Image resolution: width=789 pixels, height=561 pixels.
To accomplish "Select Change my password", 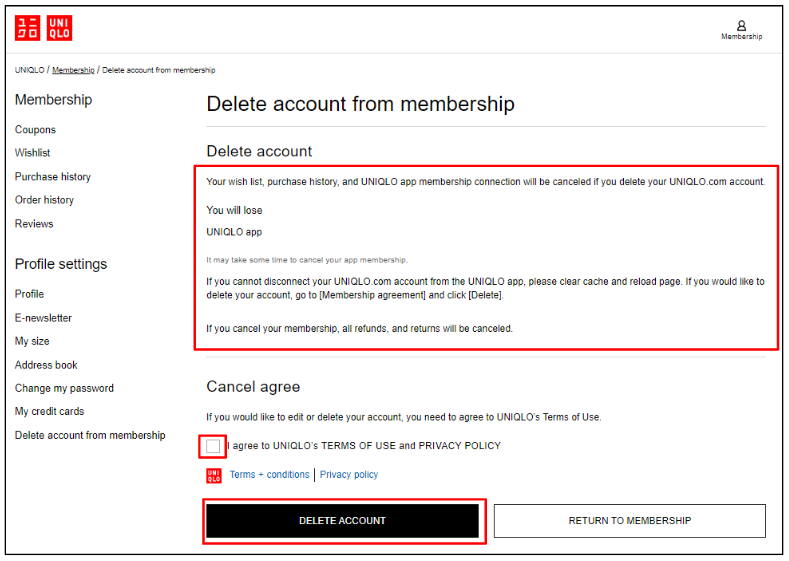I will pyautogui.click(x=64, y=388).
